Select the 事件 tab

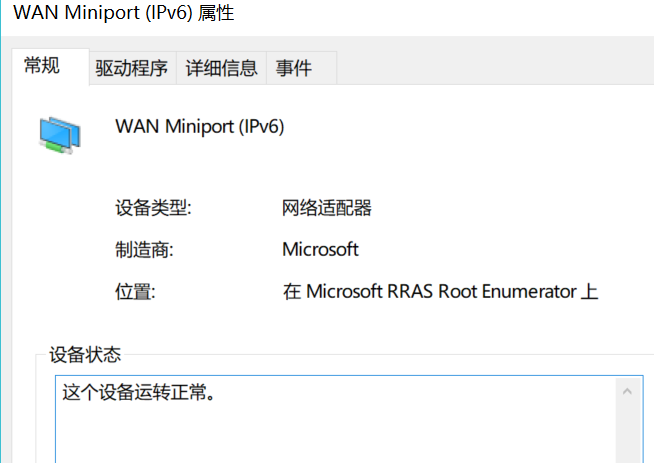coord(294,68)
